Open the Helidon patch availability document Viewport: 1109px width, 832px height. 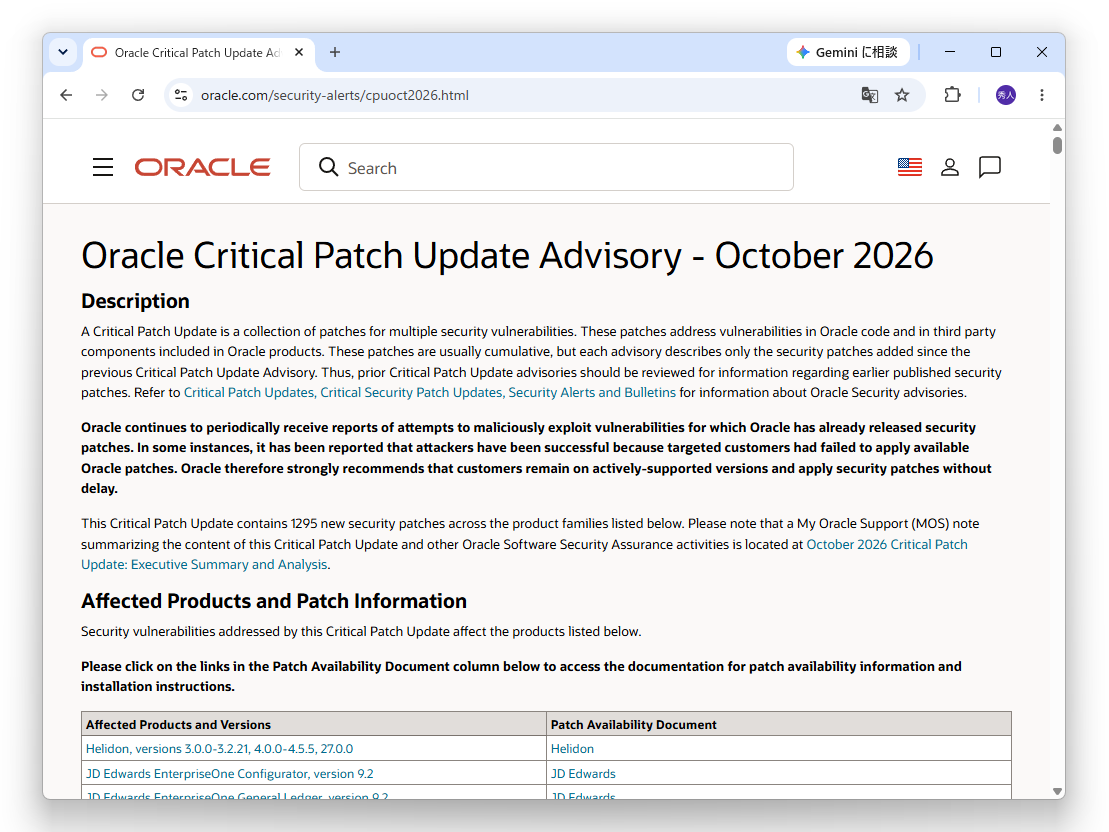tap(572, 749)
